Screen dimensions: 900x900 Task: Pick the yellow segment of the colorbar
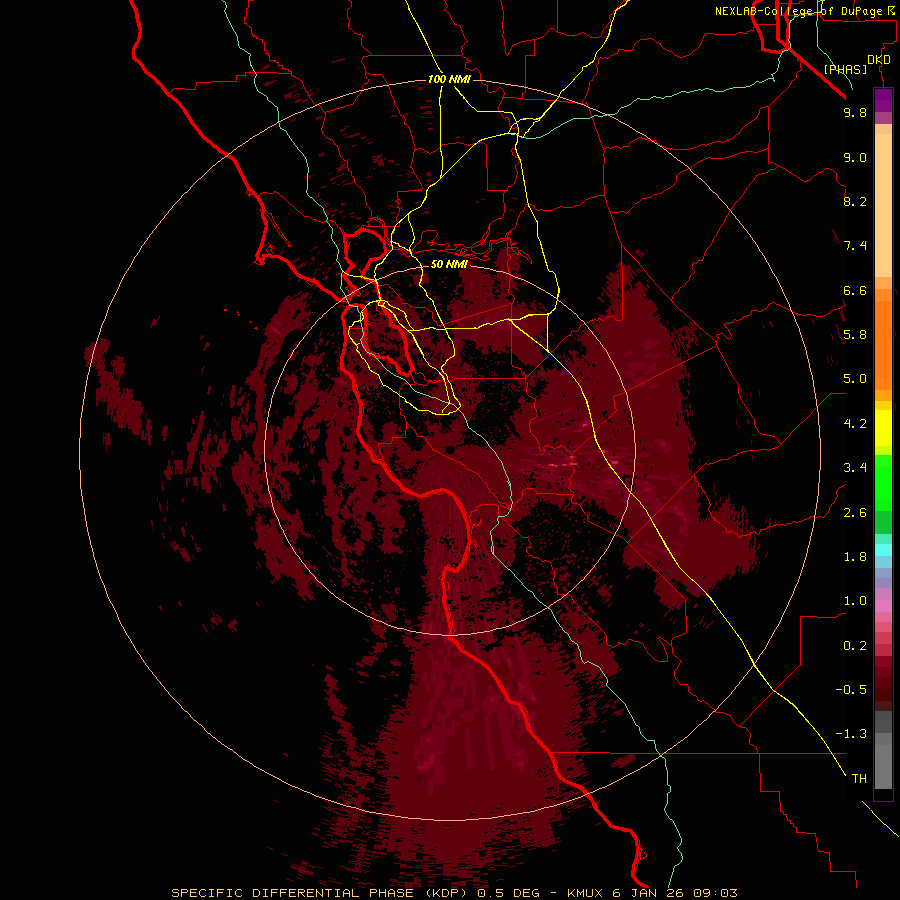(883, 428)
